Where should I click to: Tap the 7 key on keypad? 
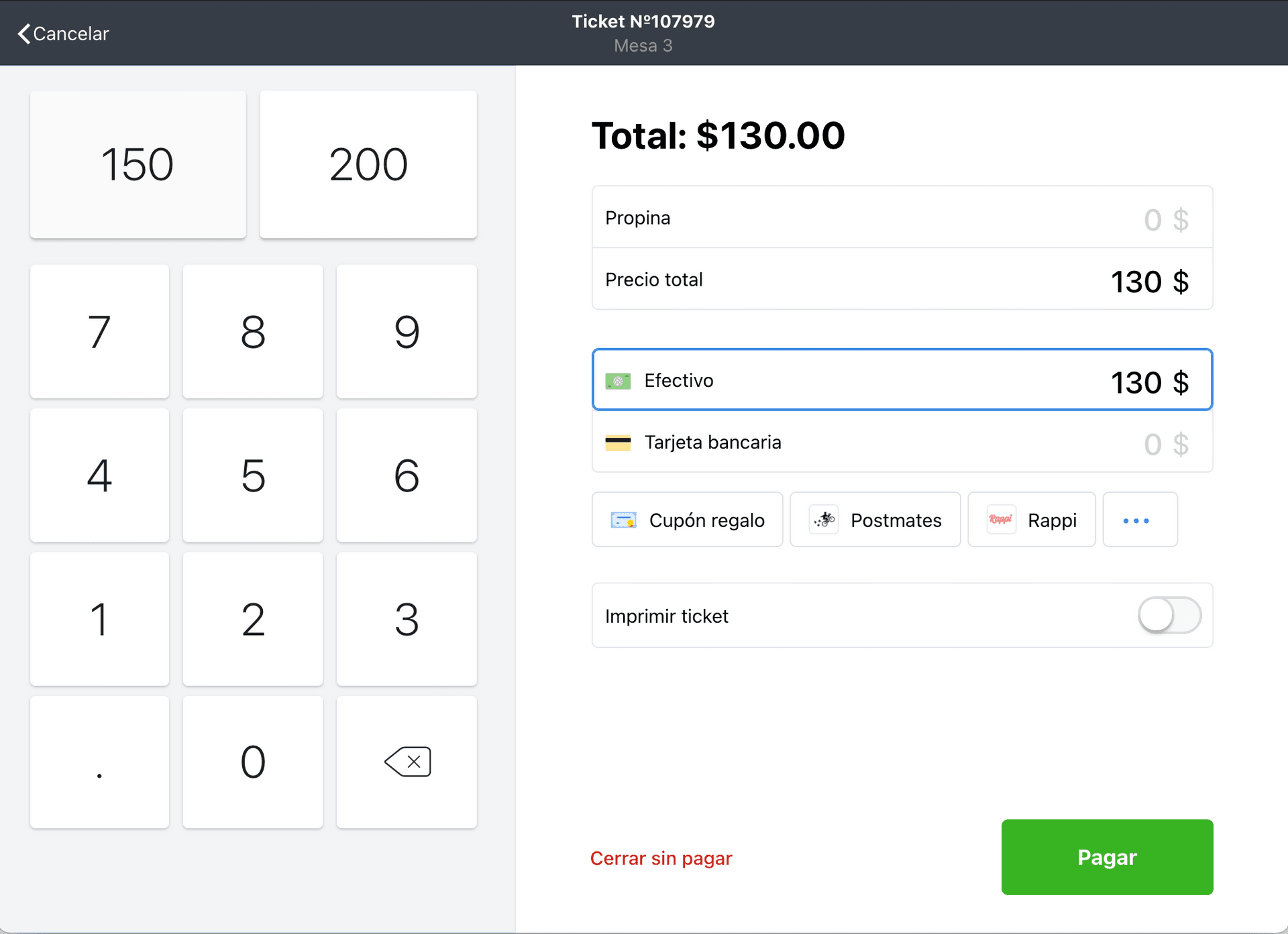tap(99, 332)
